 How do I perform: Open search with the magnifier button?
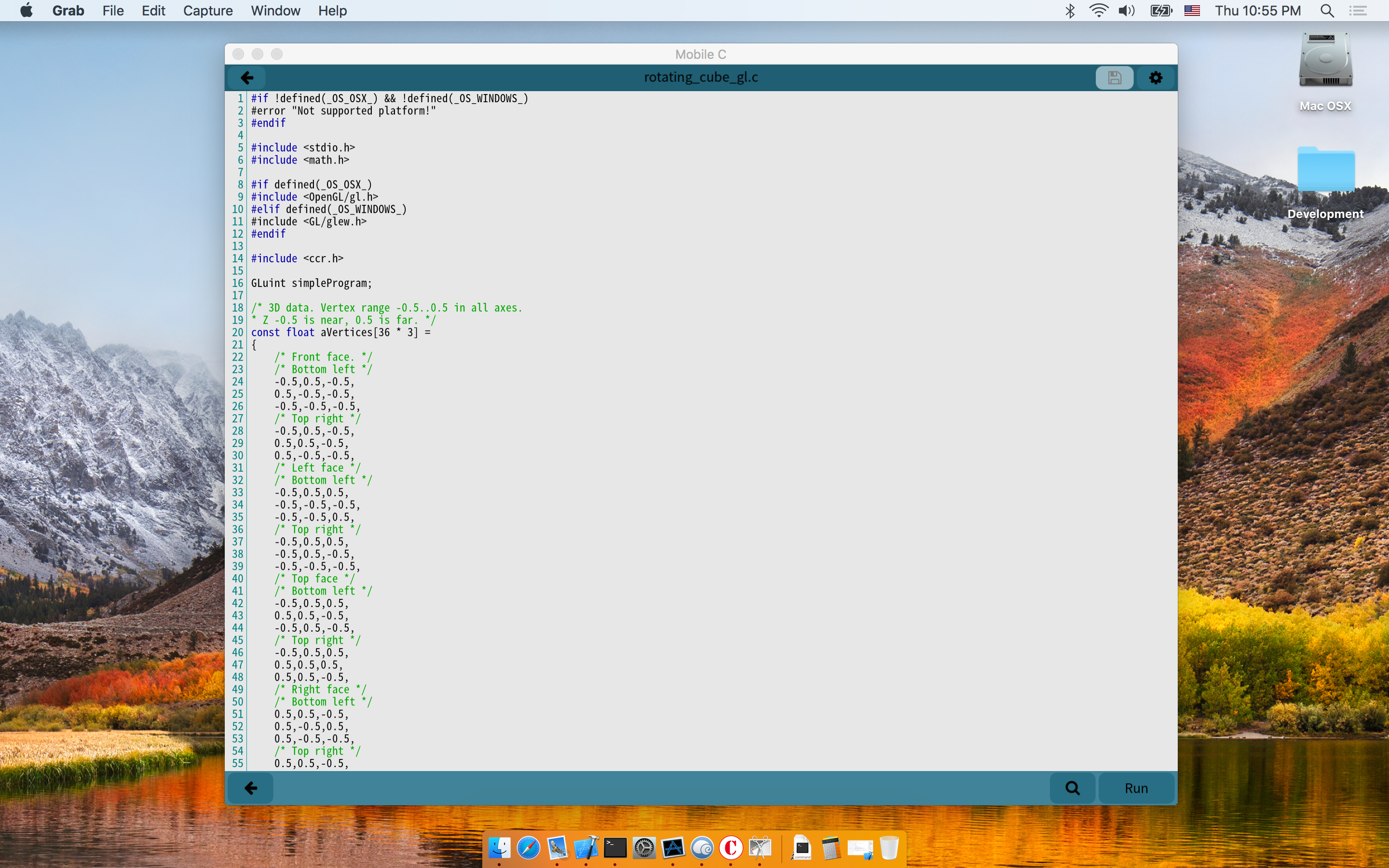1072,788
